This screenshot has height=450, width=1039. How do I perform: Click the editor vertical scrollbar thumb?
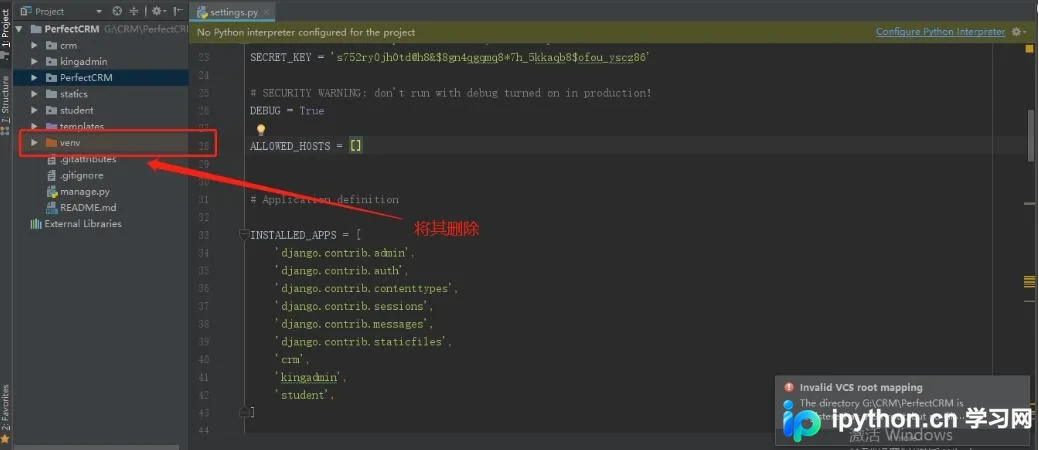1031,136
